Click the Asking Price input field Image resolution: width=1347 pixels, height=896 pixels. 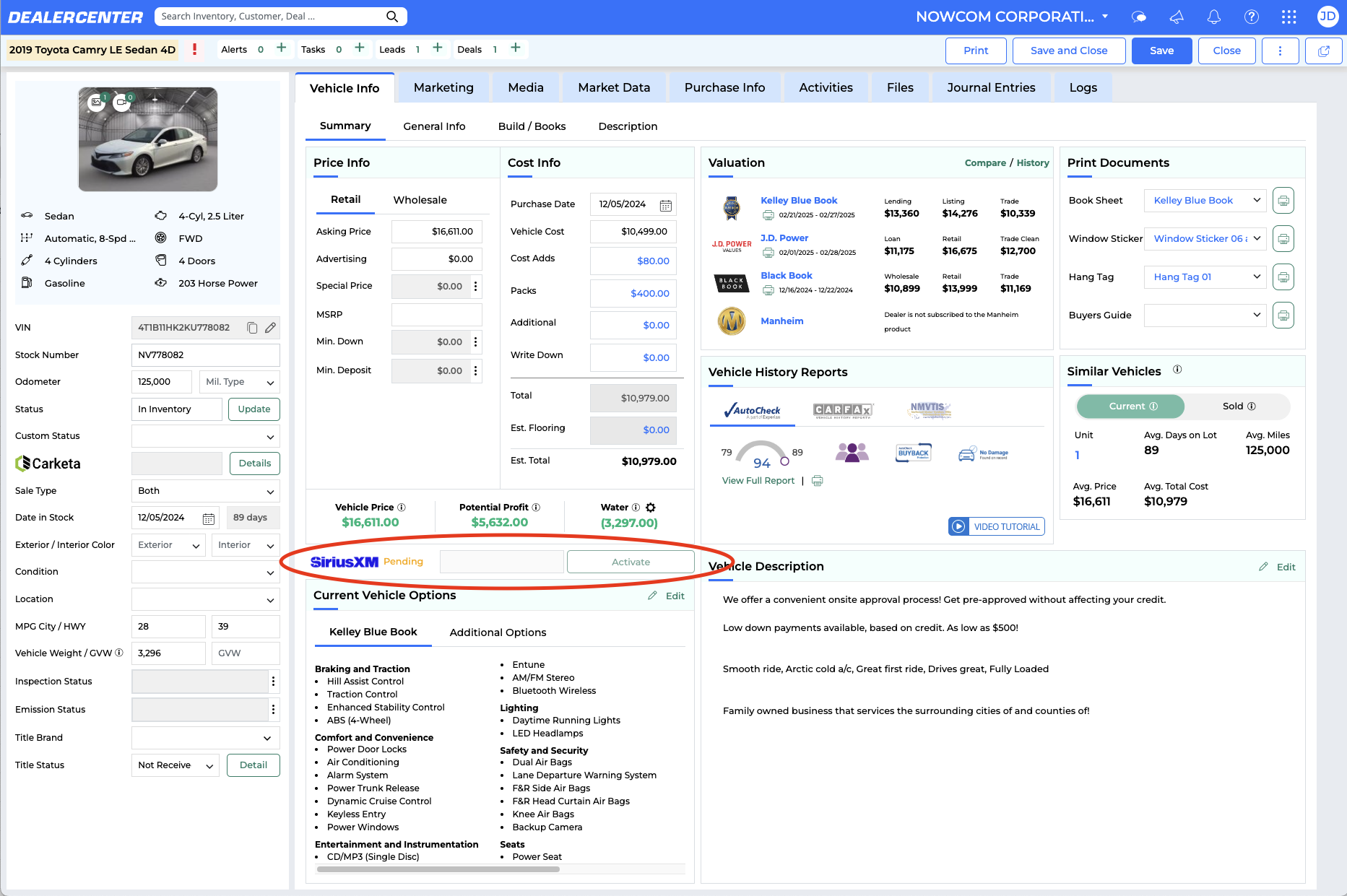point(436,232)
